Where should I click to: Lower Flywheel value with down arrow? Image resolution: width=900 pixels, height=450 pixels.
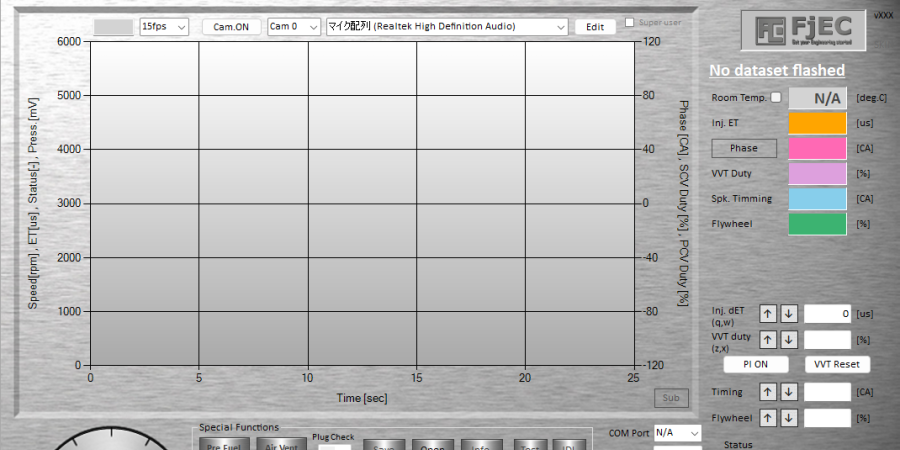tap(788, 417)
